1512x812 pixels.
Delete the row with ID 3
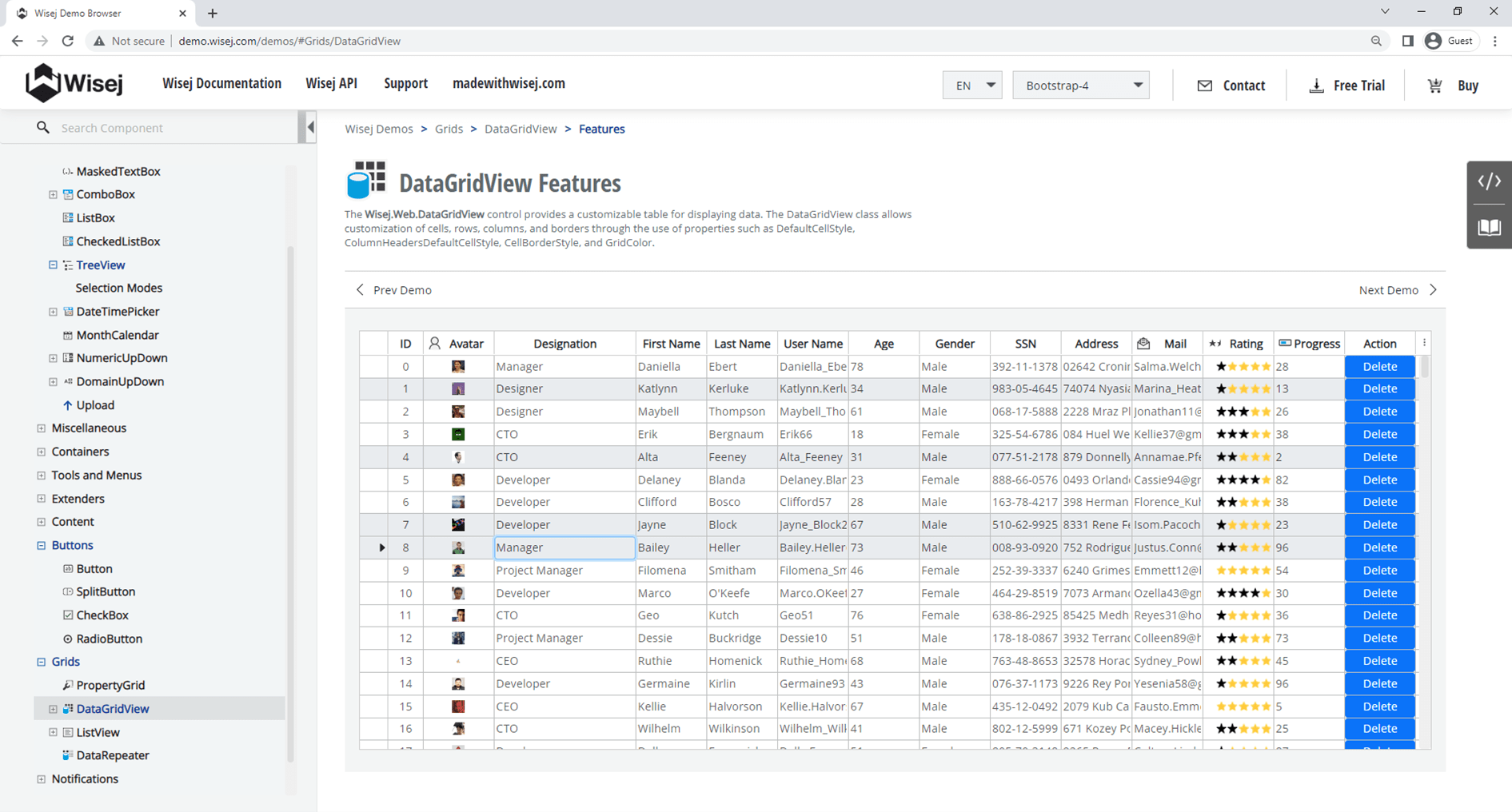[x=1379, y=434]
